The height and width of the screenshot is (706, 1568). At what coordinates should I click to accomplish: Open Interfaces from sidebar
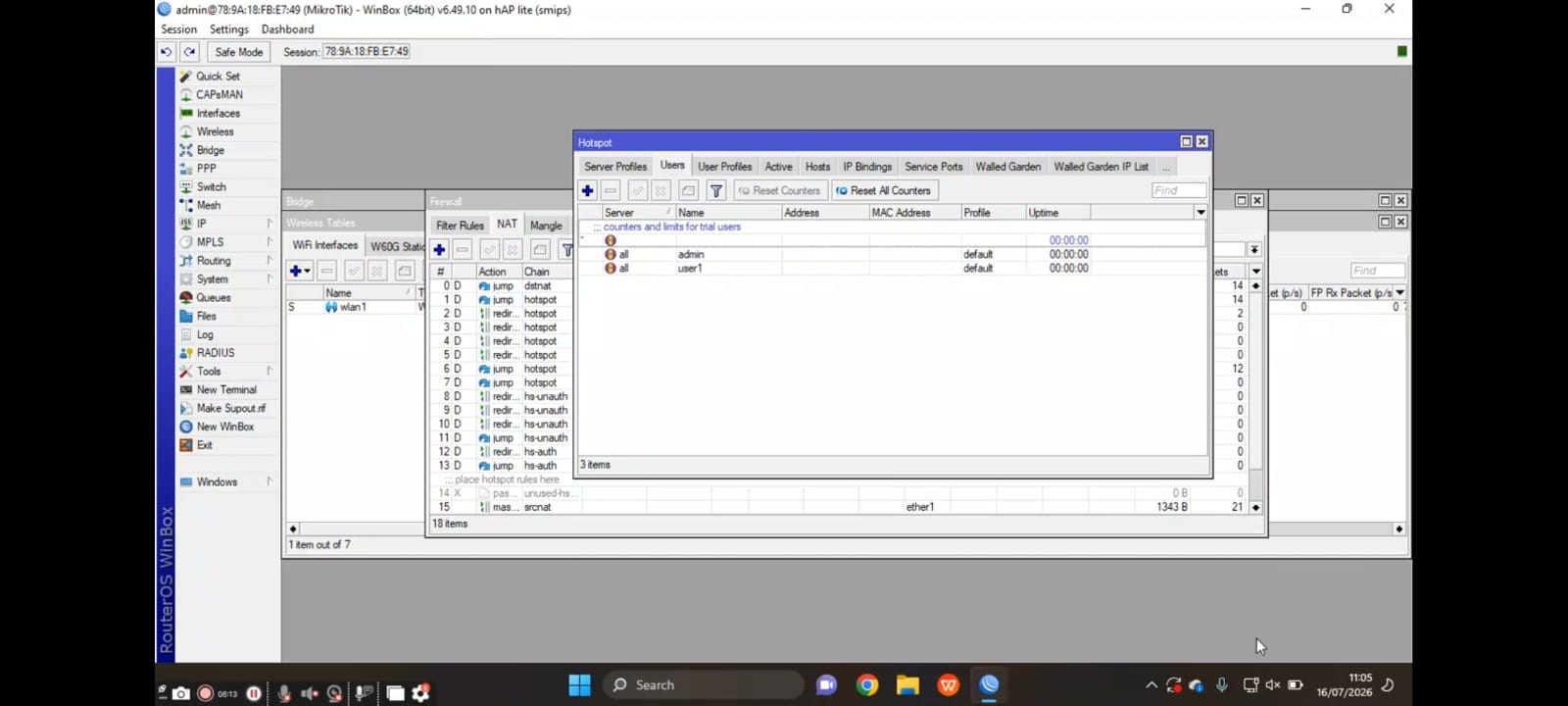[x=218, y=114]
